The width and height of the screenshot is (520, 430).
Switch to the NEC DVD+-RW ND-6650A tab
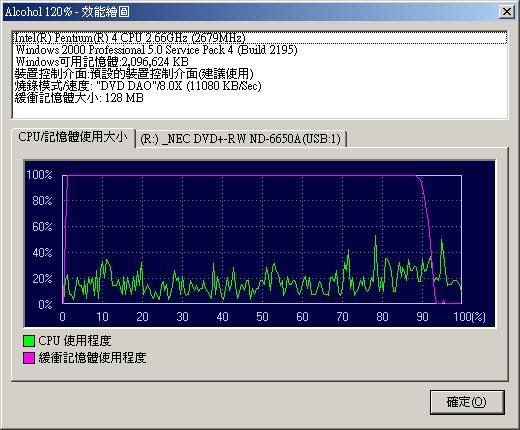click(x=241, y=139)
